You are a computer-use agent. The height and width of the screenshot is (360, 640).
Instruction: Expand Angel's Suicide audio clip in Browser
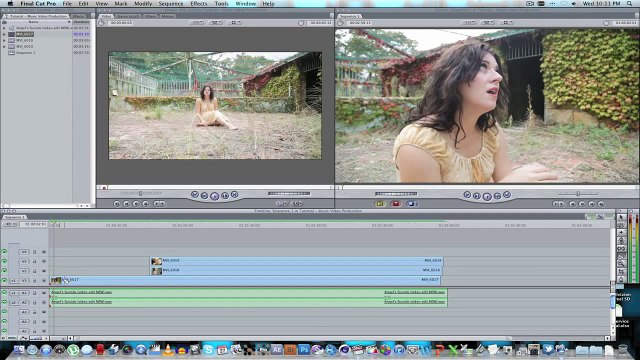tap(4, 28)
